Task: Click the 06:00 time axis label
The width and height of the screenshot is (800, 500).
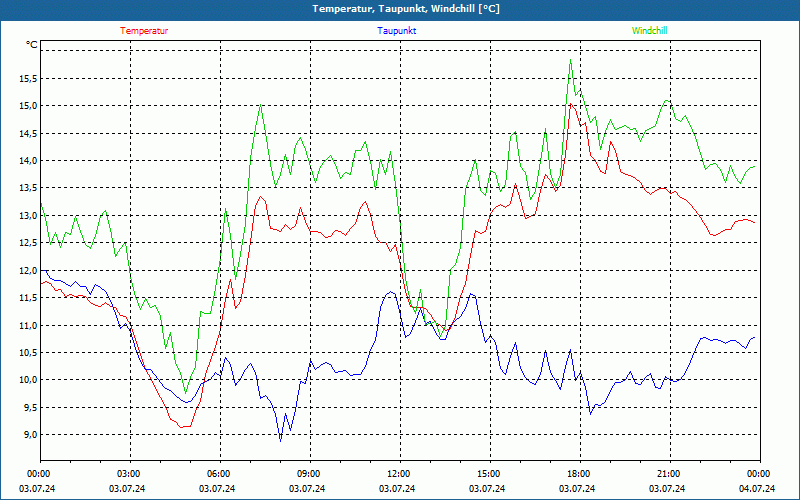Action: pos(219,474)
